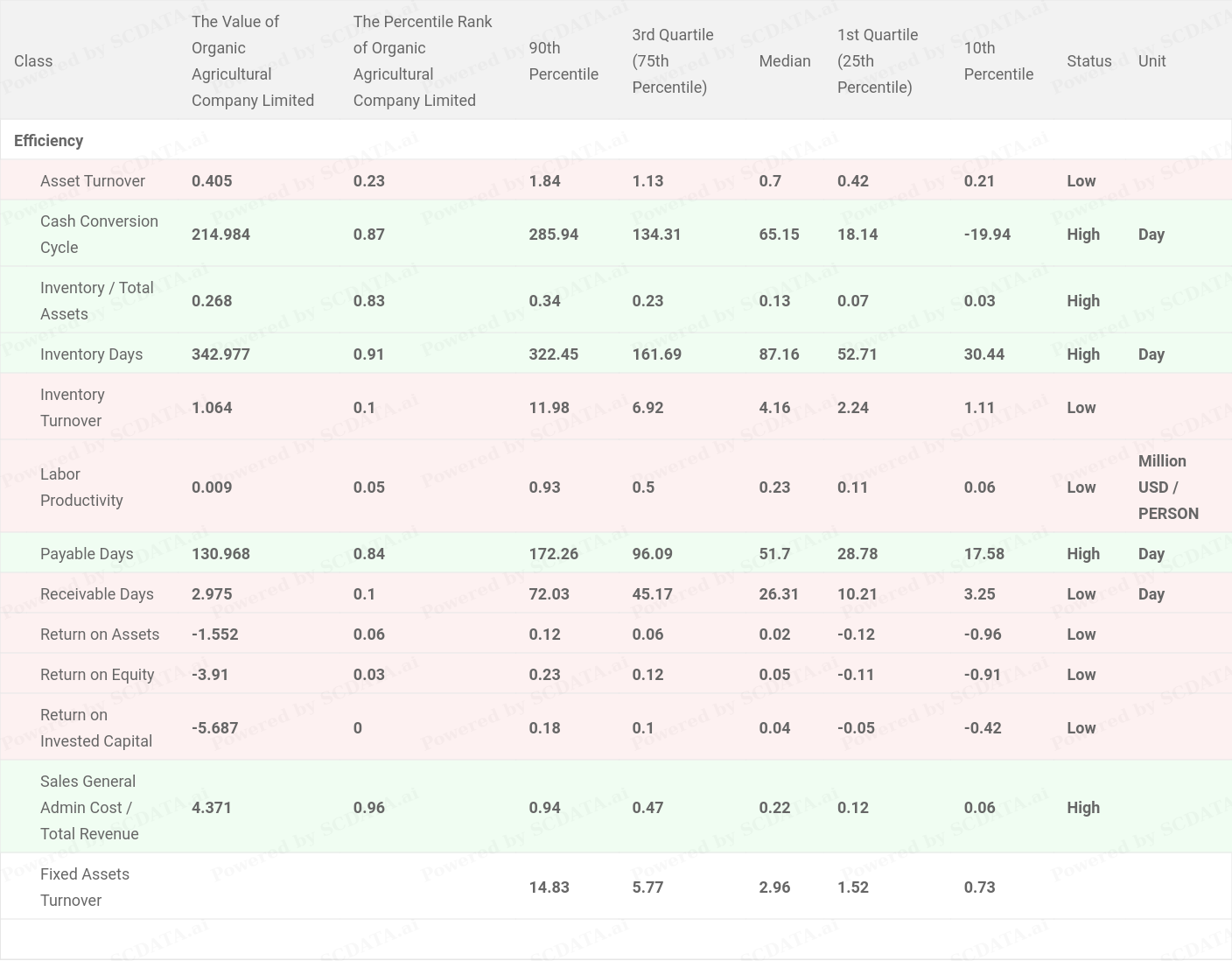Click 3rd quartile value 161.69
Image resolution: width=1232 pixels, height=961 pixels.
click(x=656, y=354)
